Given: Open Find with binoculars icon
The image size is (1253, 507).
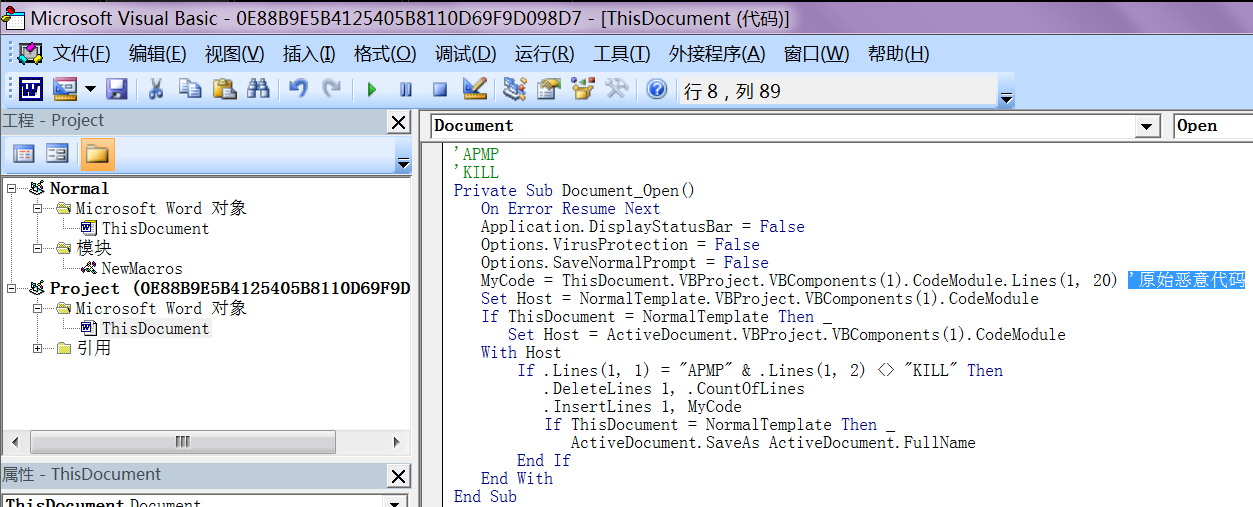Looking at the screenshot, I should click(258, 90).
